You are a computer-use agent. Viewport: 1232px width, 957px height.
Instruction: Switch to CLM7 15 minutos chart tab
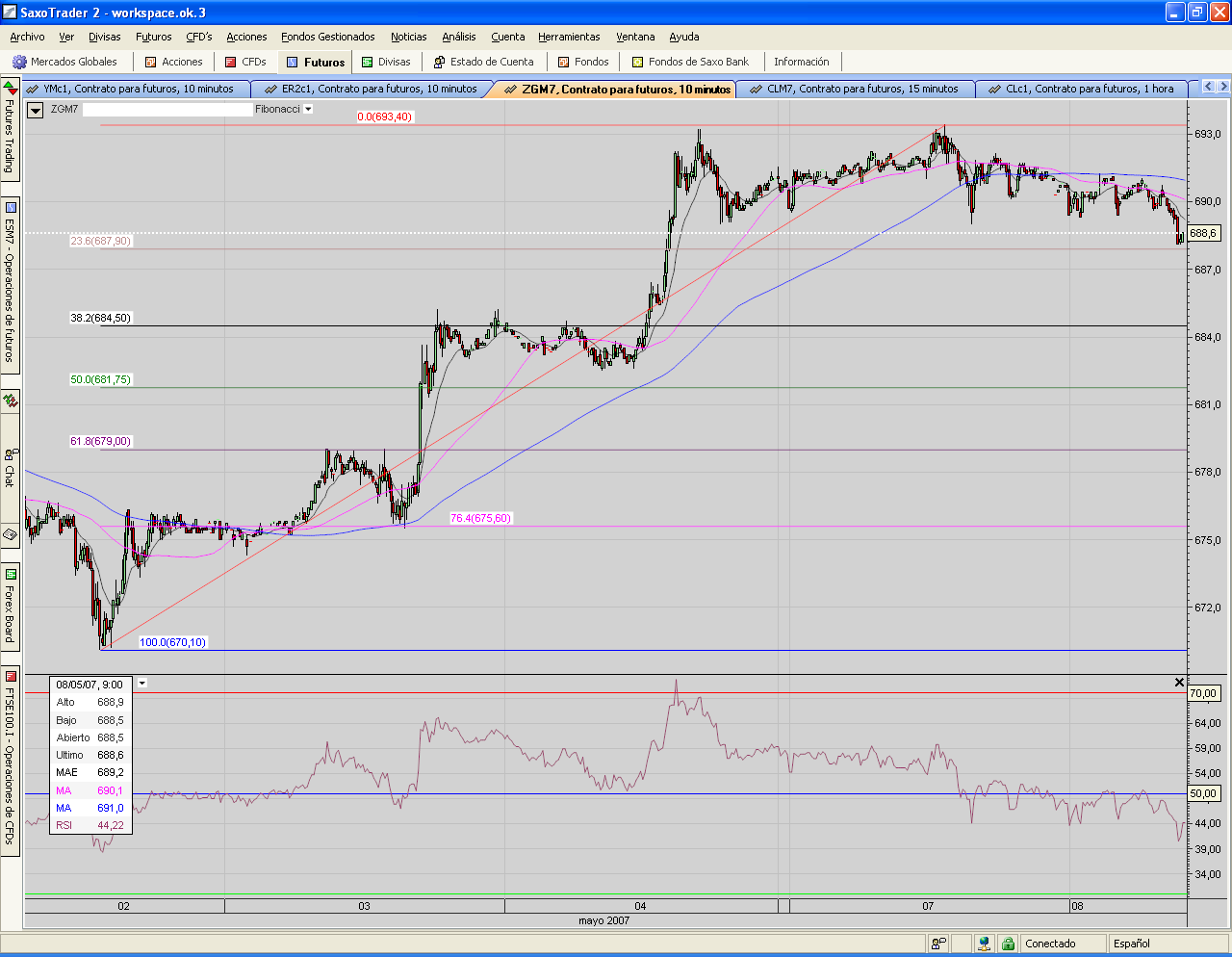(855, 89)
